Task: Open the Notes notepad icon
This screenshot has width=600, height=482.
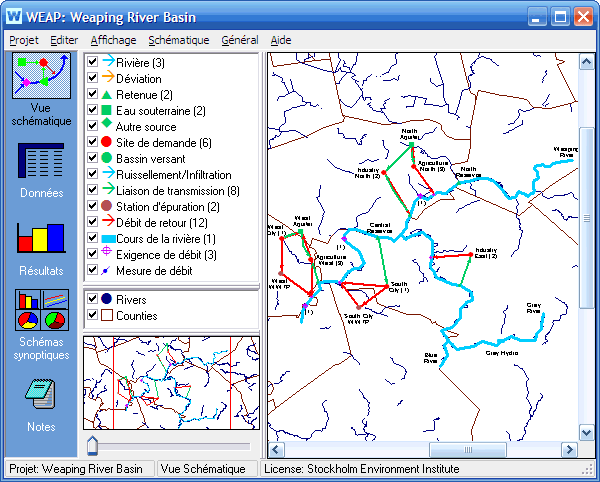Action: coord(41,395)
